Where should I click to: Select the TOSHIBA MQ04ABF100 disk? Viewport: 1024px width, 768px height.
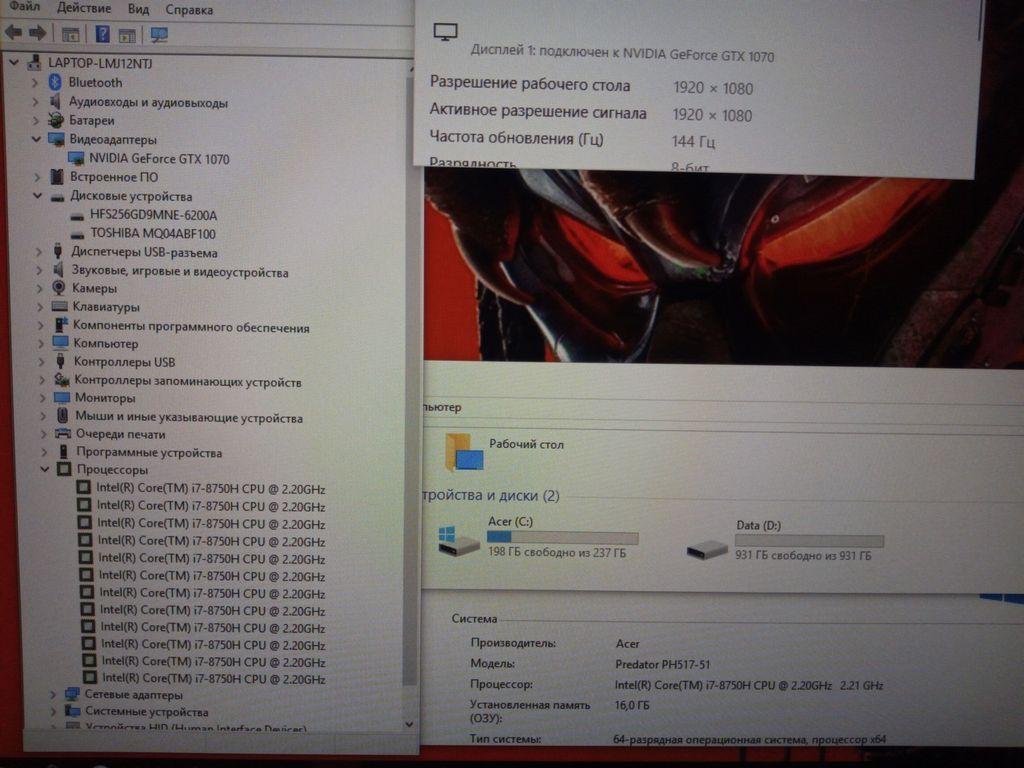coord(152,233)
